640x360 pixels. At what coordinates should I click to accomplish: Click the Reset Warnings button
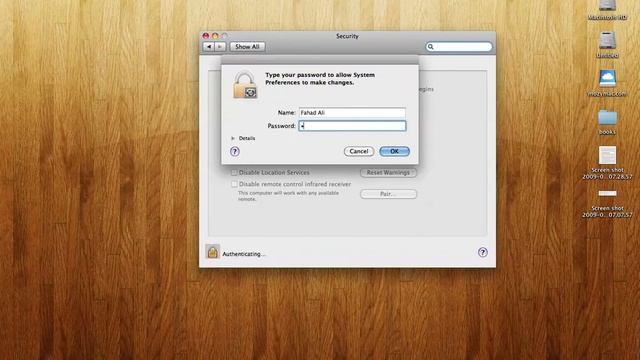pyautogui.click(x=388, y=173)
